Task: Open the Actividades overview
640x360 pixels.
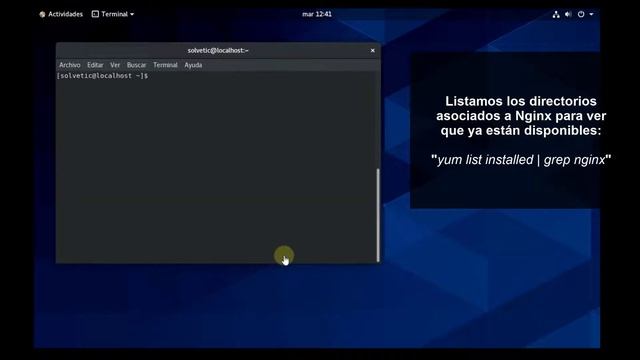Action: (x=61, y=14)
